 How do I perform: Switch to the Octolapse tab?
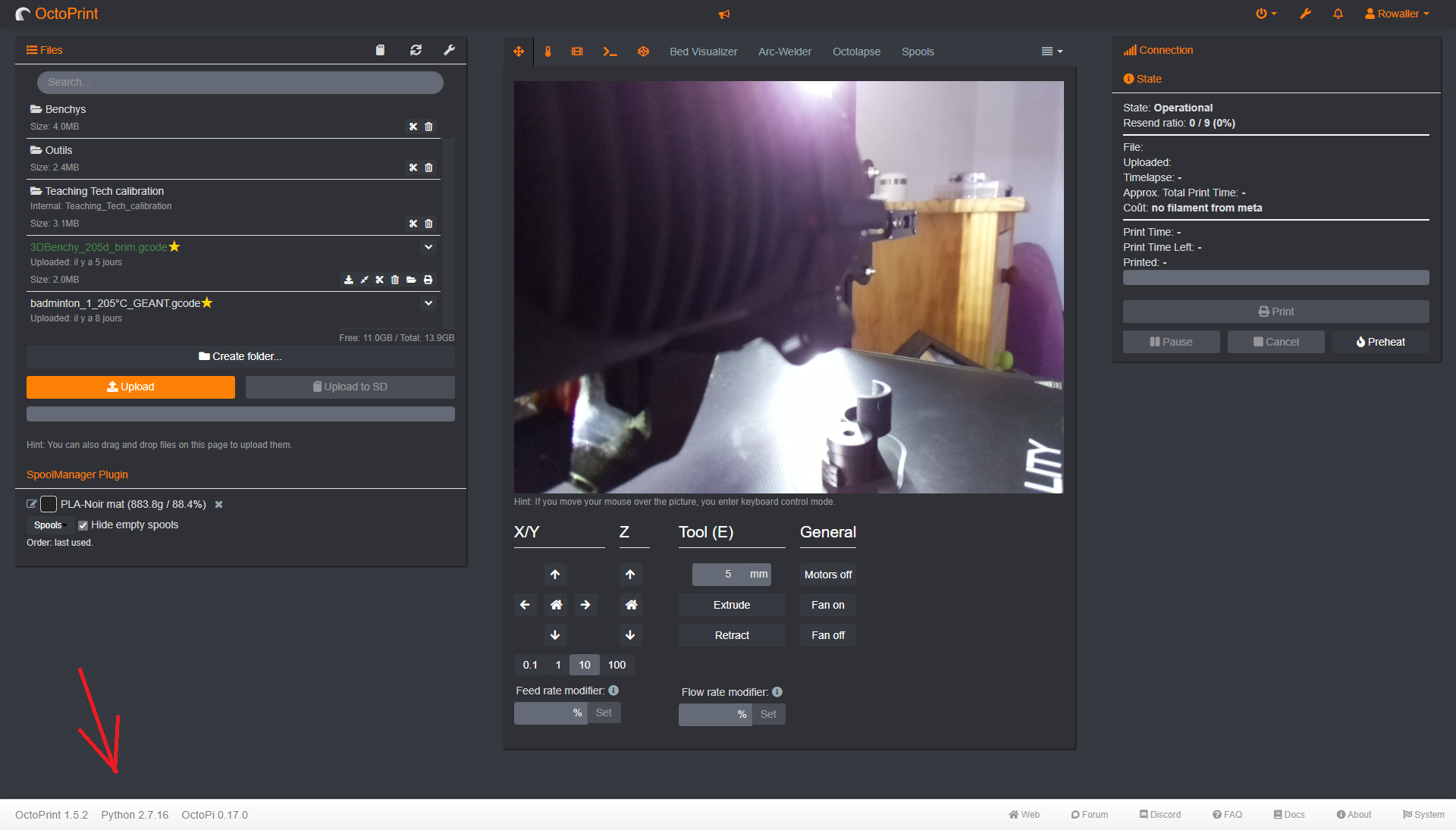coord(856,52)
